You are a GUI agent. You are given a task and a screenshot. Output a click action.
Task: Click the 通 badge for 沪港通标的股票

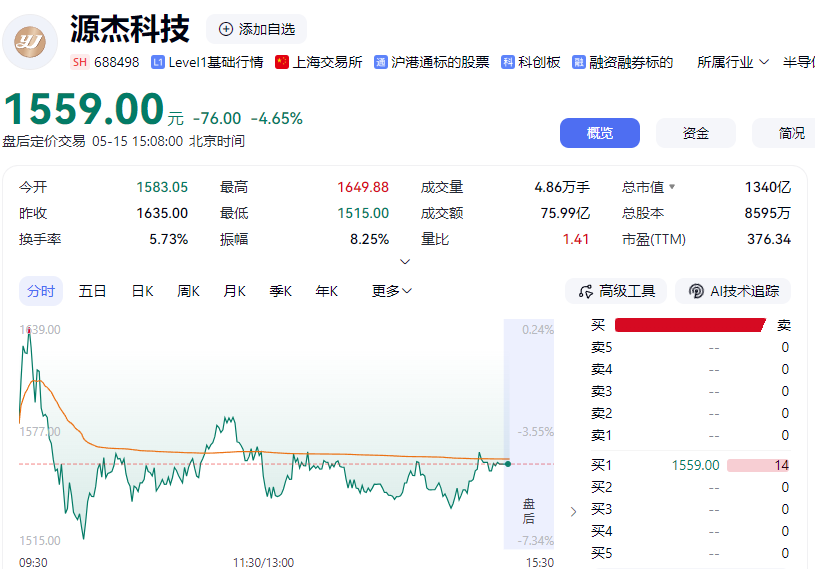click(380, 62)
